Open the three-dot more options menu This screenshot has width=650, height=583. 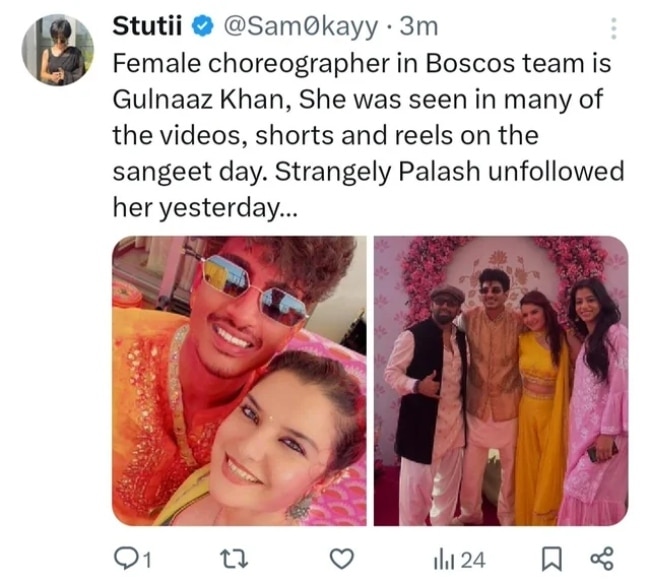click(613, 28)
